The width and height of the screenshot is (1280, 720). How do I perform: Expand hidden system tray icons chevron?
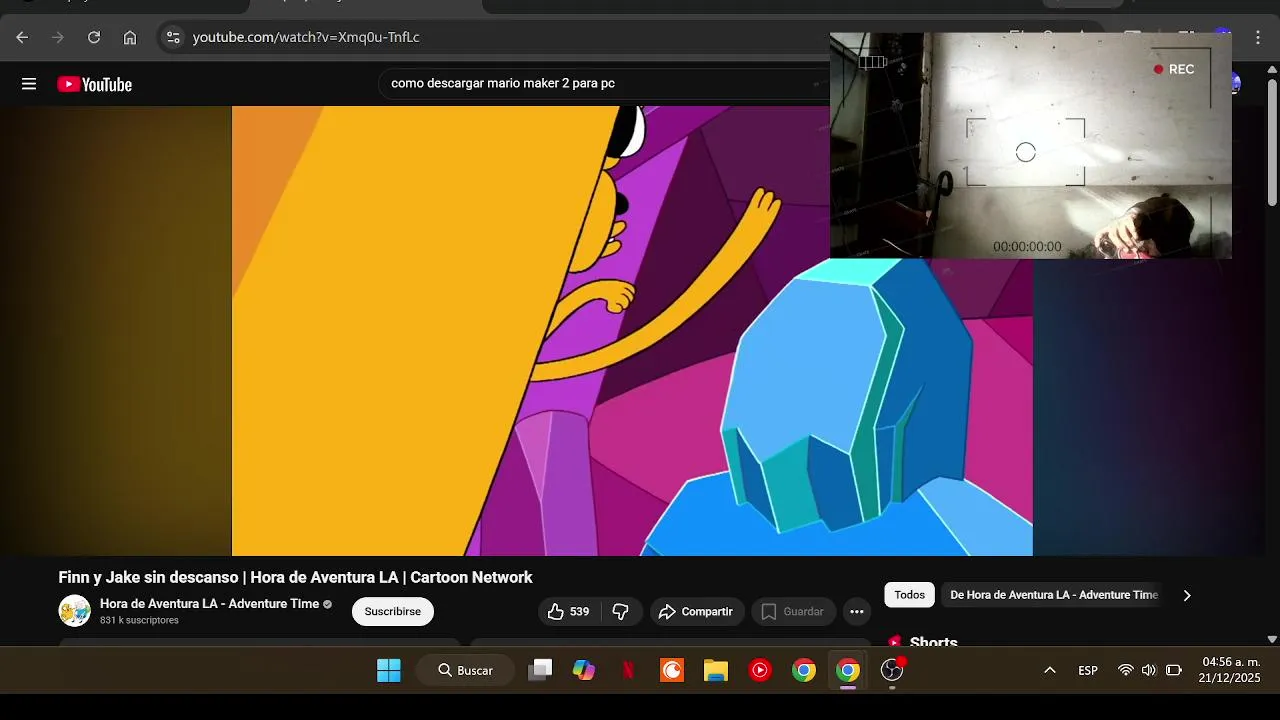(1050, 670)
